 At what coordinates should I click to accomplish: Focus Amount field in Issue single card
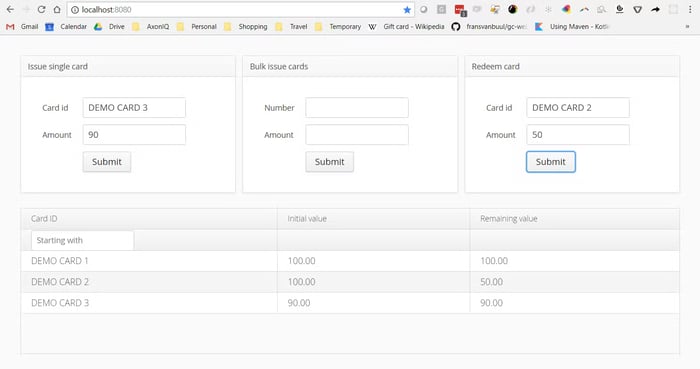pos(134,135)
